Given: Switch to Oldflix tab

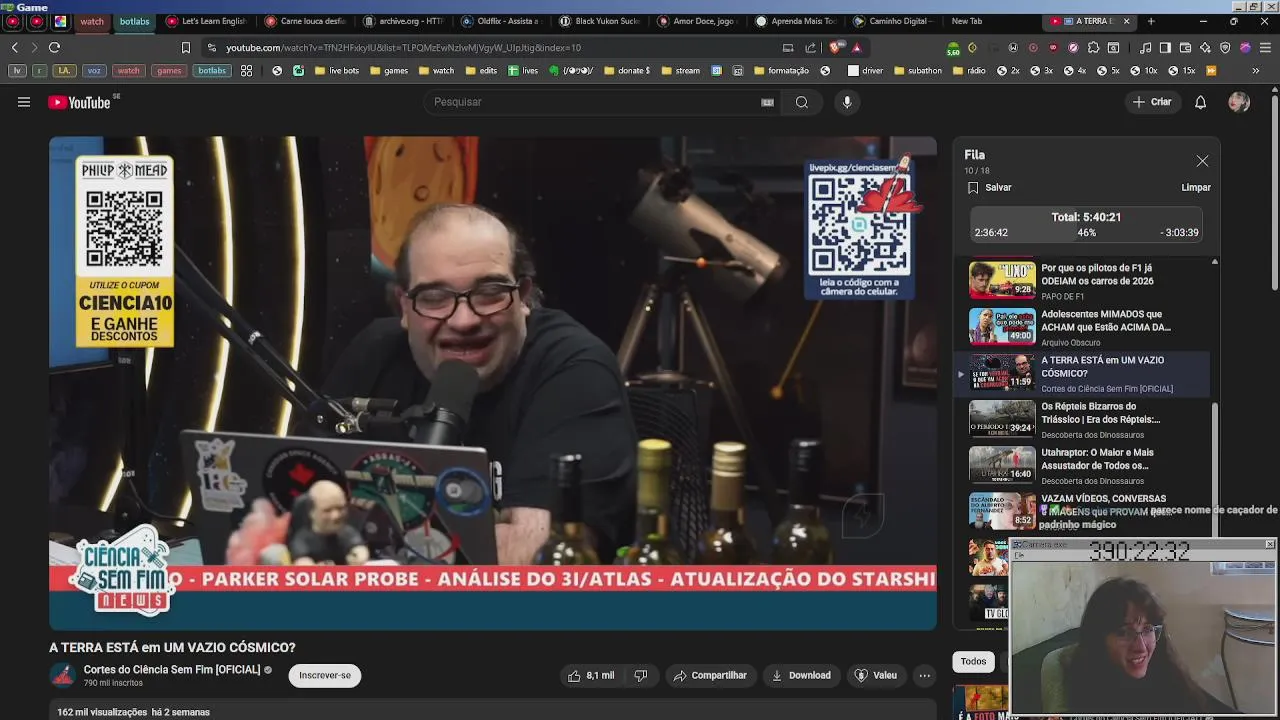Looking at the screenshot, I should click(x=501, y=21).
